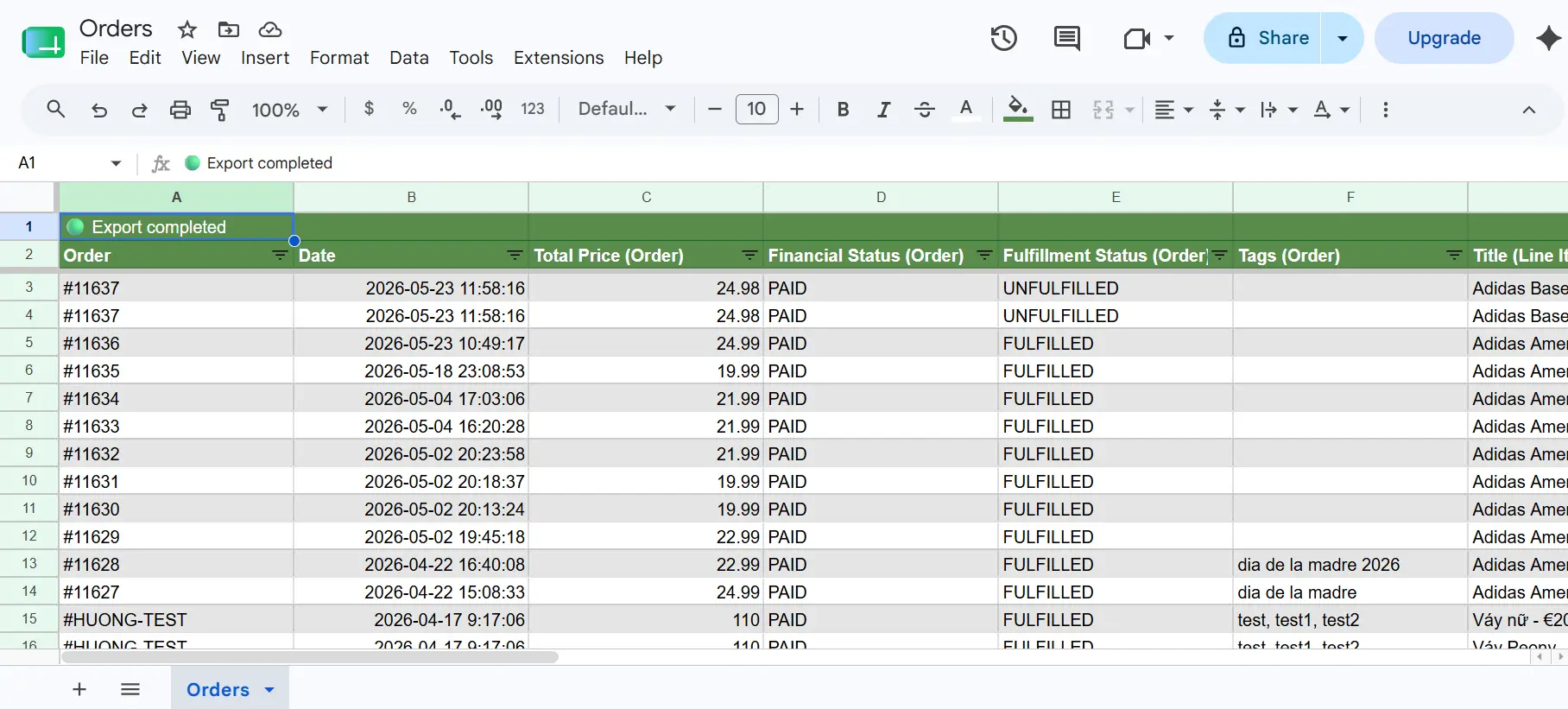
Task: Open horizontal align dropdown
Action: point(1174,110)
